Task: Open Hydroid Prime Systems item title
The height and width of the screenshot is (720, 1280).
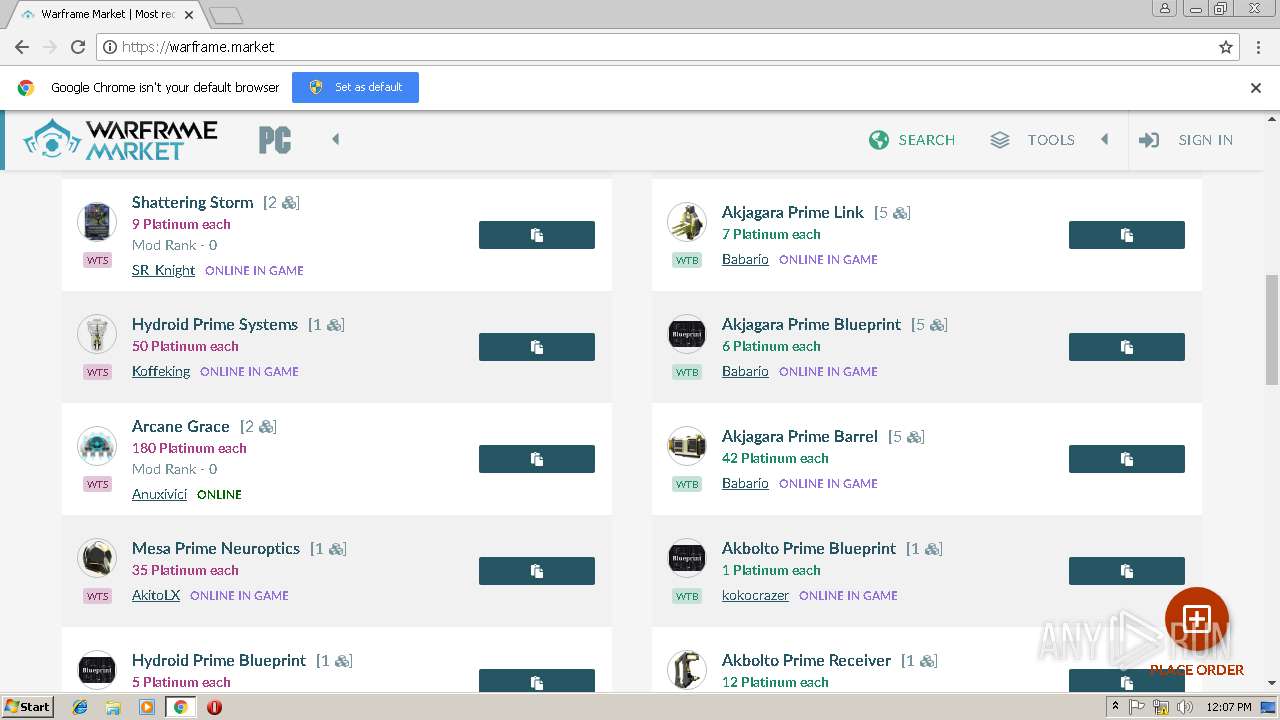Action: point(215,324)
